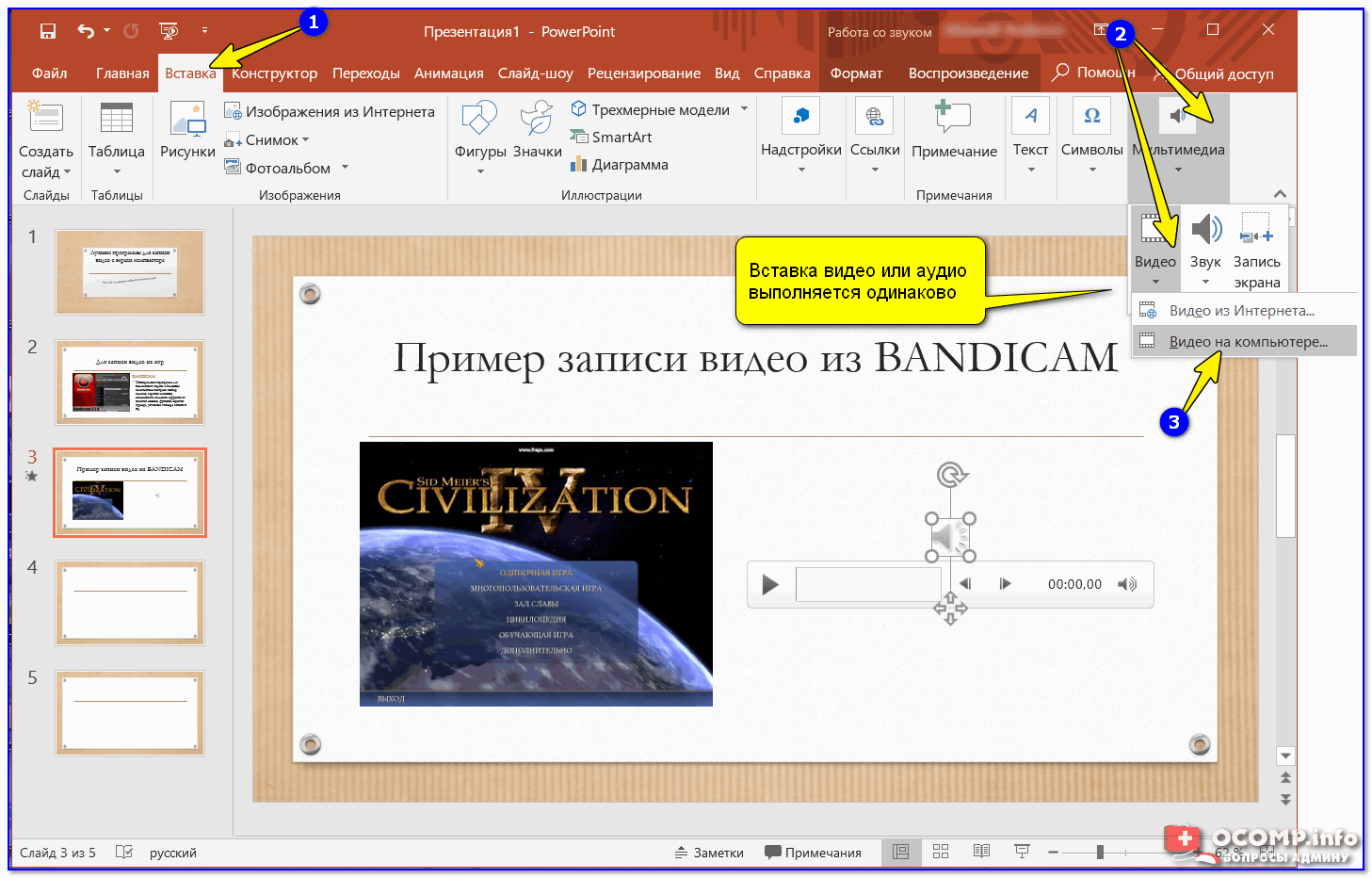The height and width of the screenshot is (878, 1372).
Task: Switch to the Анимация tab
Action: click(x=449, y=73)
